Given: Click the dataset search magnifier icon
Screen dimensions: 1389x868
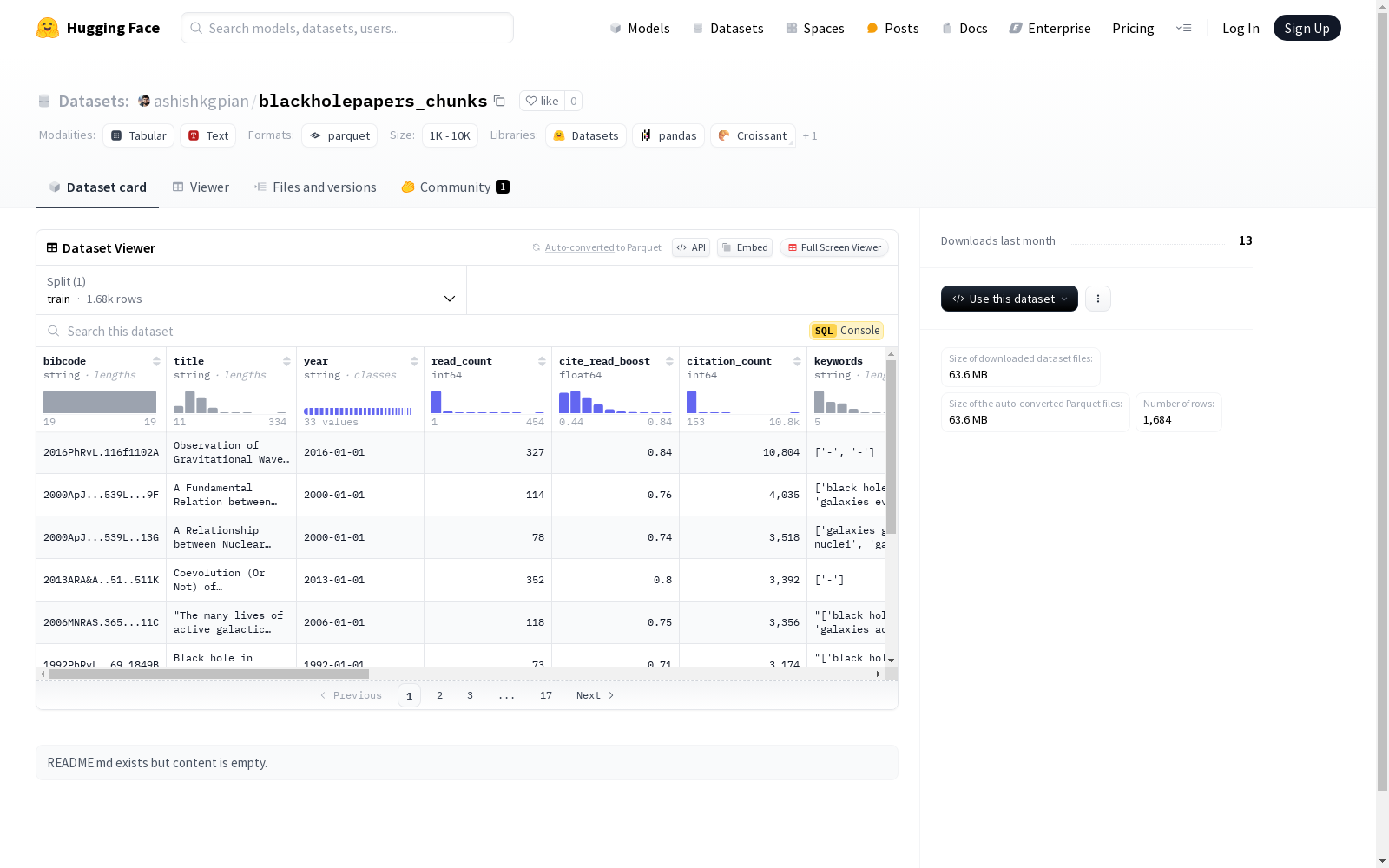Looking at the screenshot, I should [x=54, y=331].
